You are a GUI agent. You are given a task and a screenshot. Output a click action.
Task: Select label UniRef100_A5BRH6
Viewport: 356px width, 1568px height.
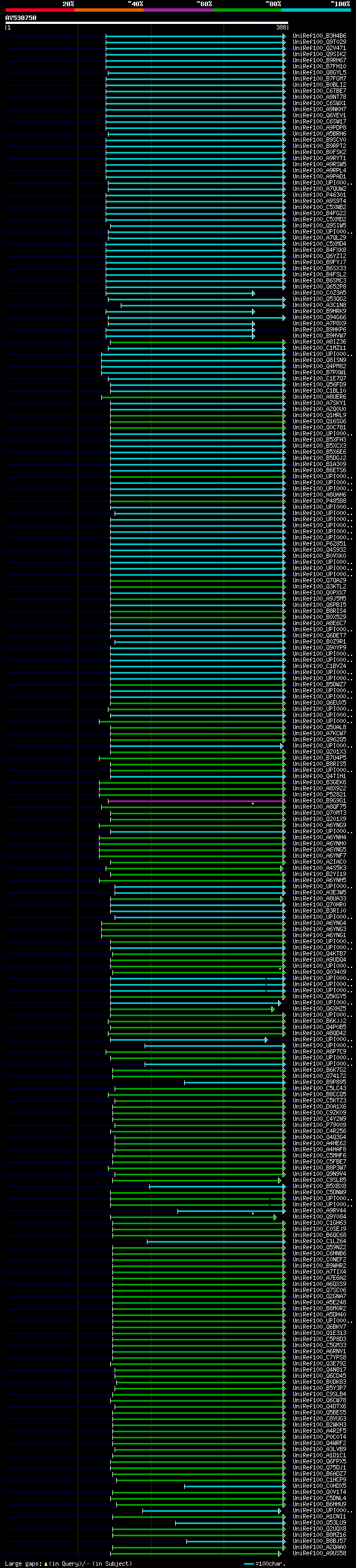coord(319,134)
